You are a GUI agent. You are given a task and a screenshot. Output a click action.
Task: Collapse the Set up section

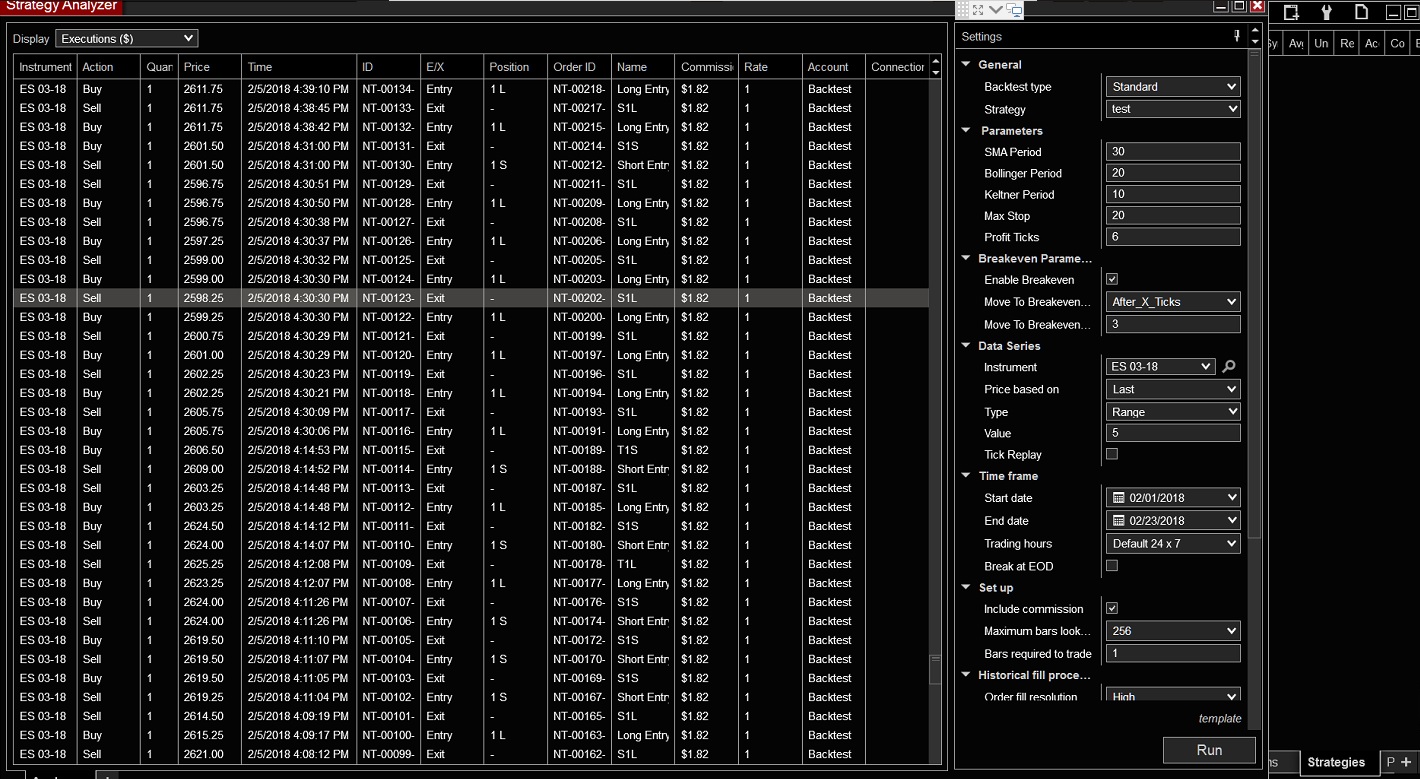point(966,588)
